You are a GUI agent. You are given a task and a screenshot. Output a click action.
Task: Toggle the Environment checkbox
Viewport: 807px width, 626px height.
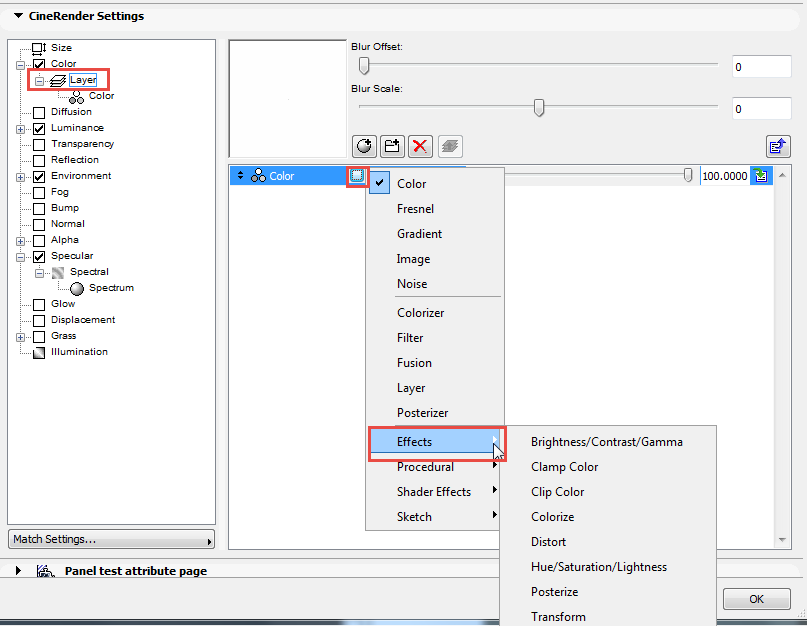[39, 177]
